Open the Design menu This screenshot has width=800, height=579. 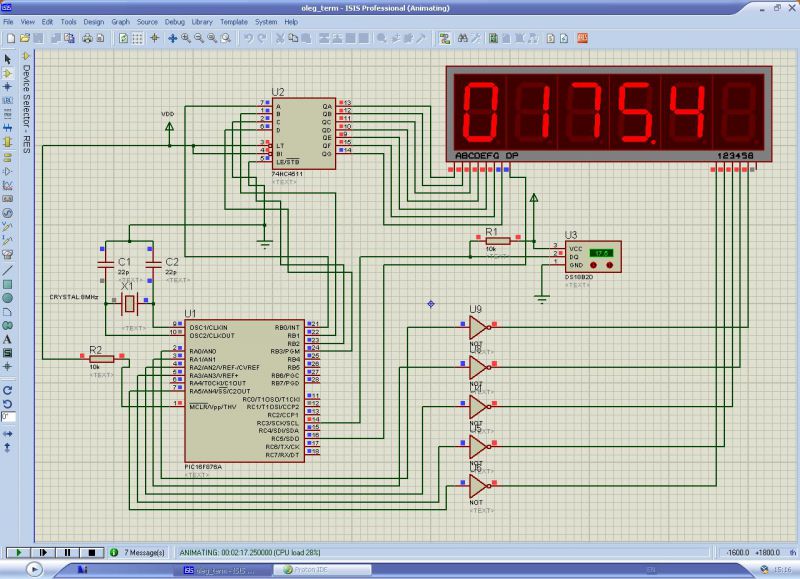(93, 22)
